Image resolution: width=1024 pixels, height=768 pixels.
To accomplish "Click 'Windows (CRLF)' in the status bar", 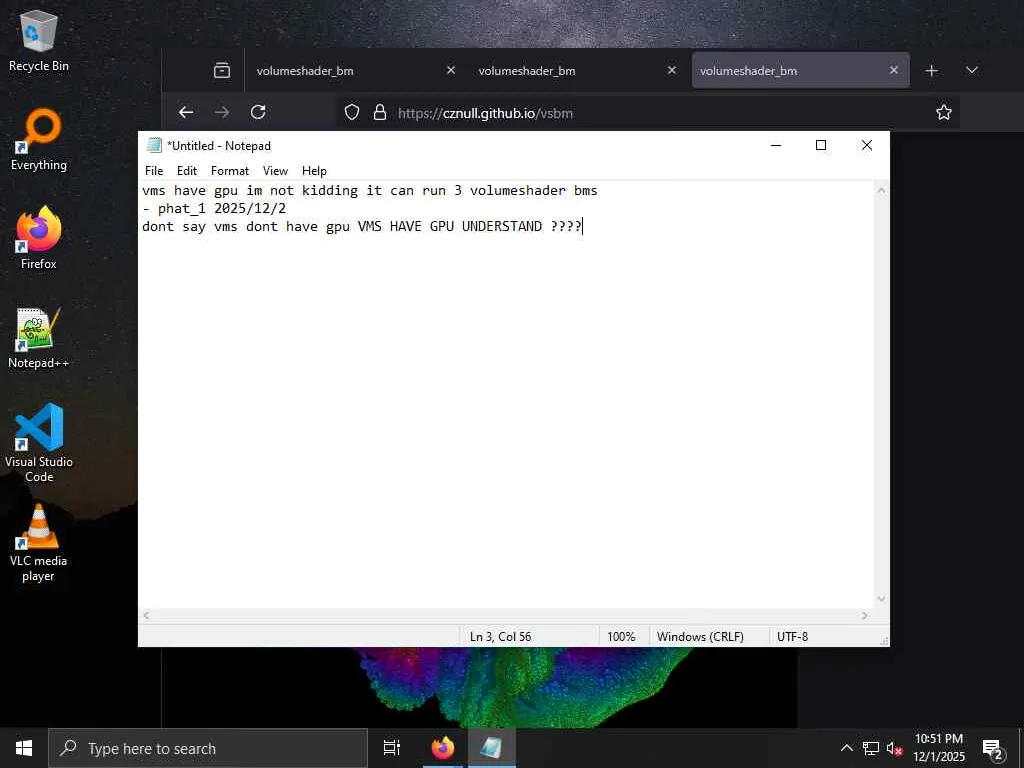I will tap(700, 636).
